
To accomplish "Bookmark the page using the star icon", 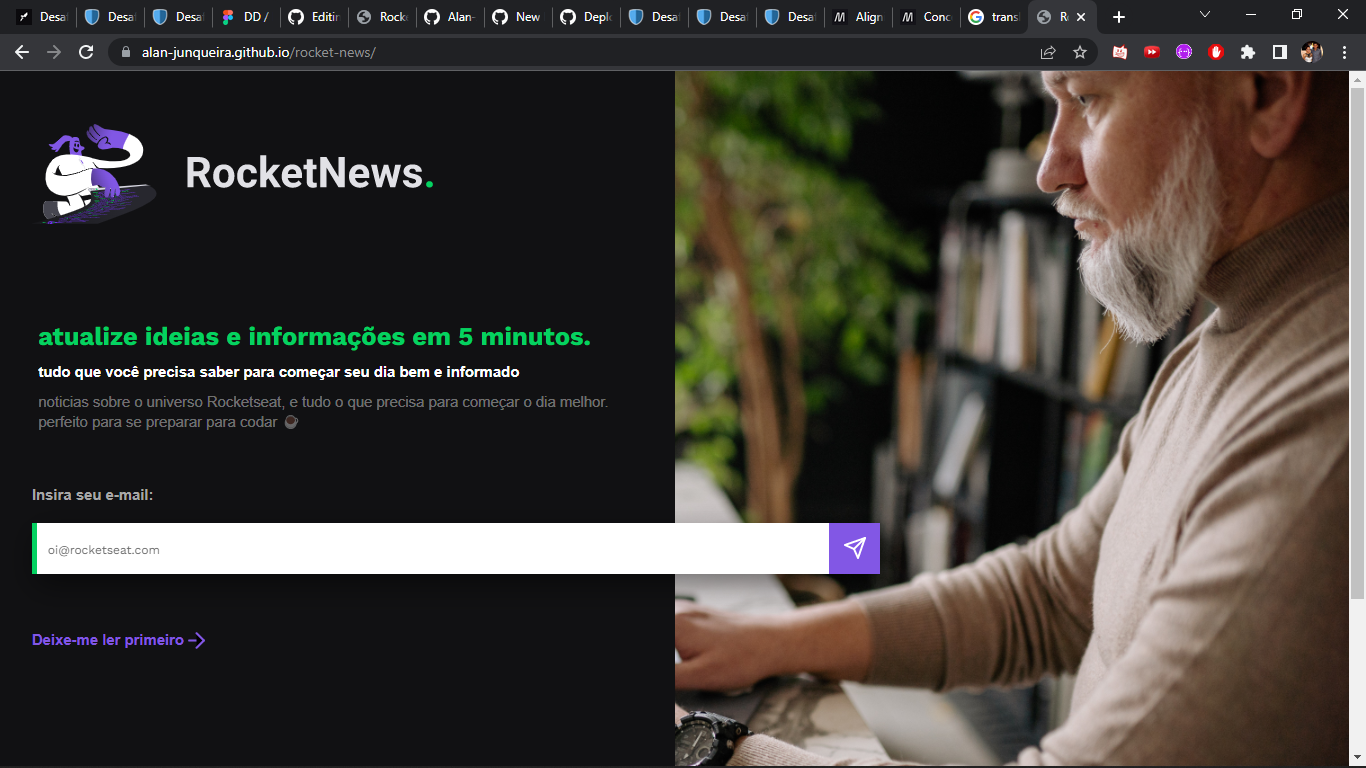I will (1080, 51).
